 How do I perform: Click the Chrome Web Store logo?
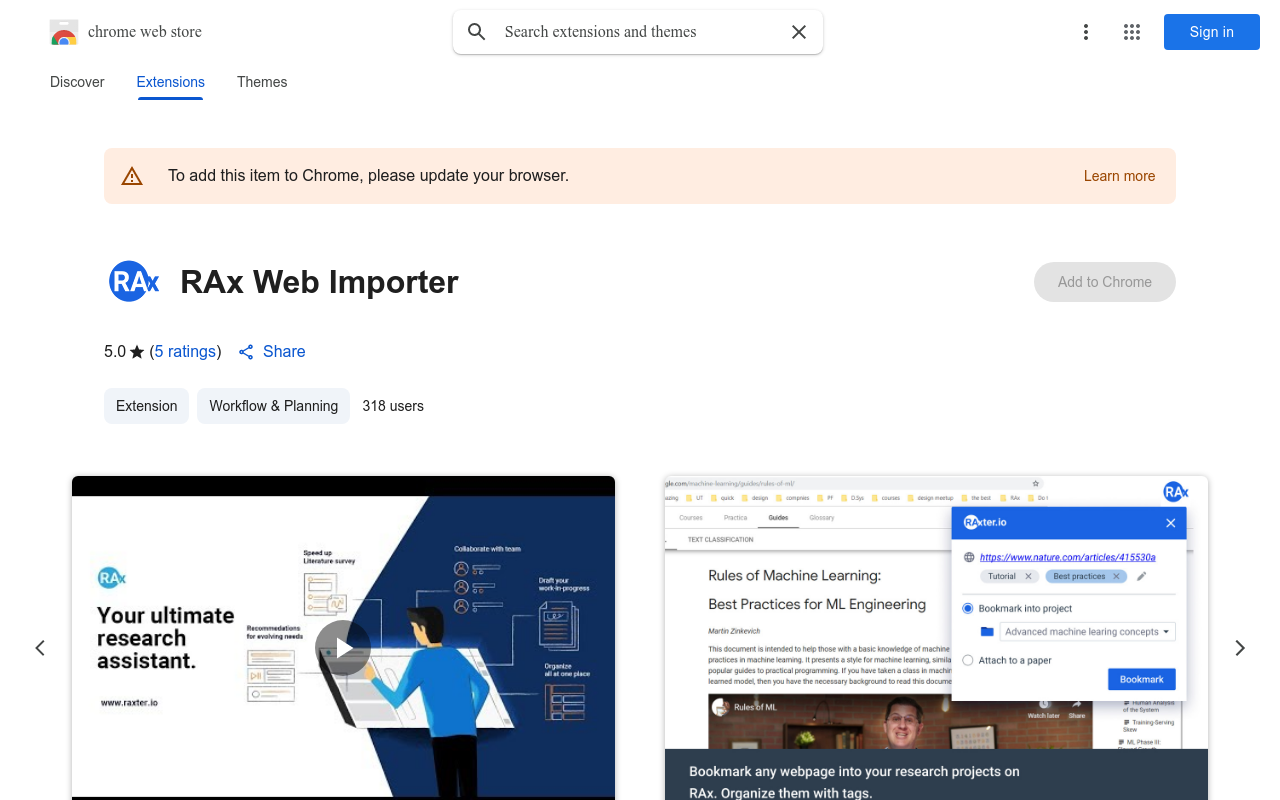coord(64,32)
